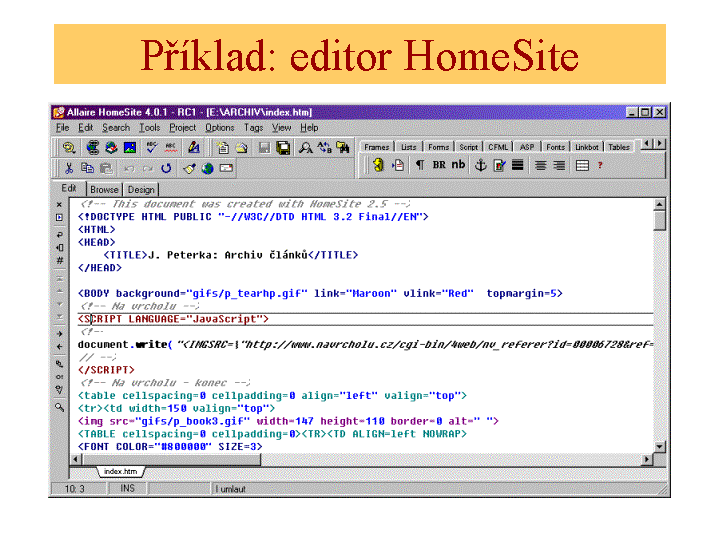720x540 pixels.
Task: Open the Project menu
Action: pos(182,128)
